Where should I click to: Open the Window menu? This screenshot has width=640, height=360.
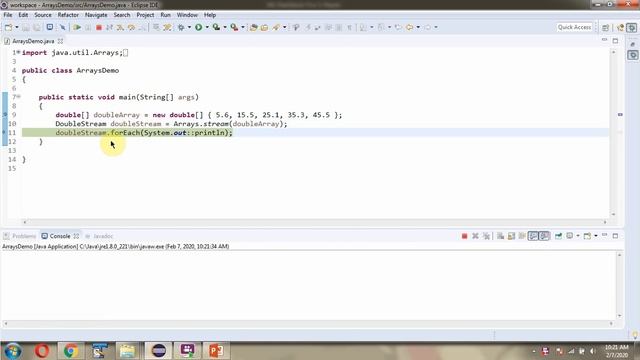pos(187,15)
